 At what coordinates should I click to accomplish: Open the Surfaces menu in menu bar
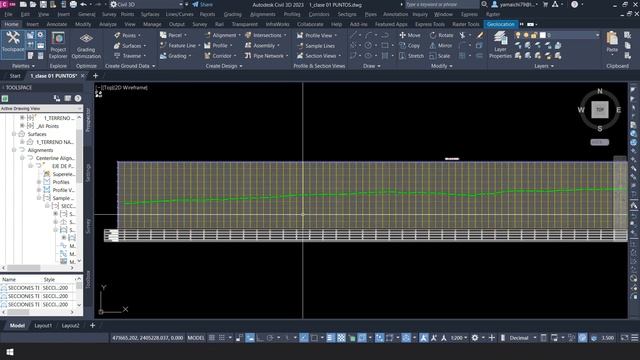(150, 14)
